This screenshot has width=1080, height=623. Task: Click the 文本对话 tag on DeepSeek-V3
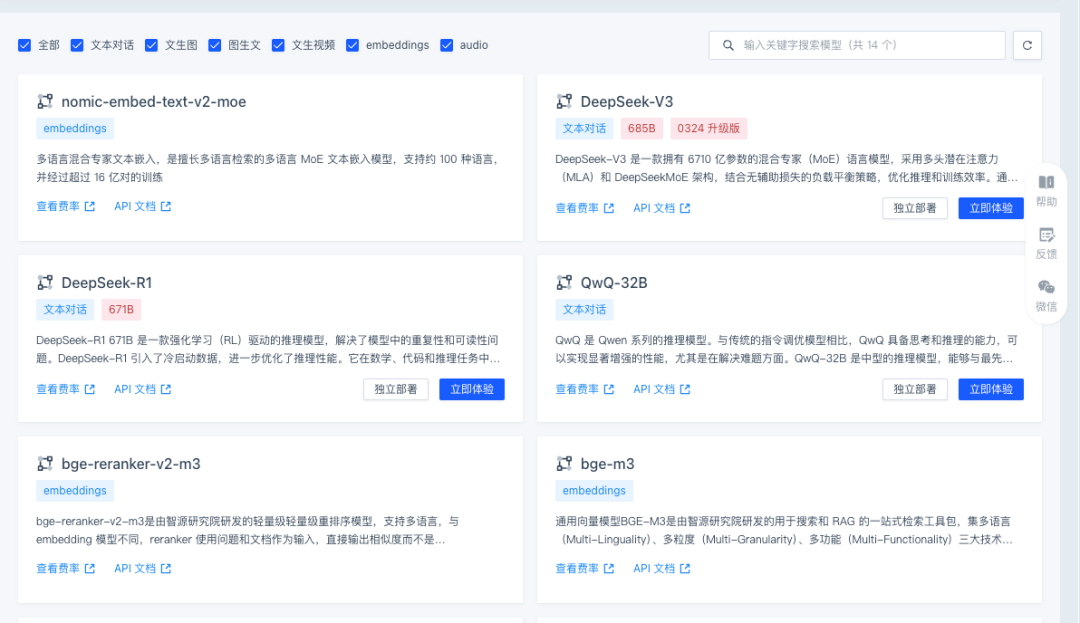tap(584, 129)
